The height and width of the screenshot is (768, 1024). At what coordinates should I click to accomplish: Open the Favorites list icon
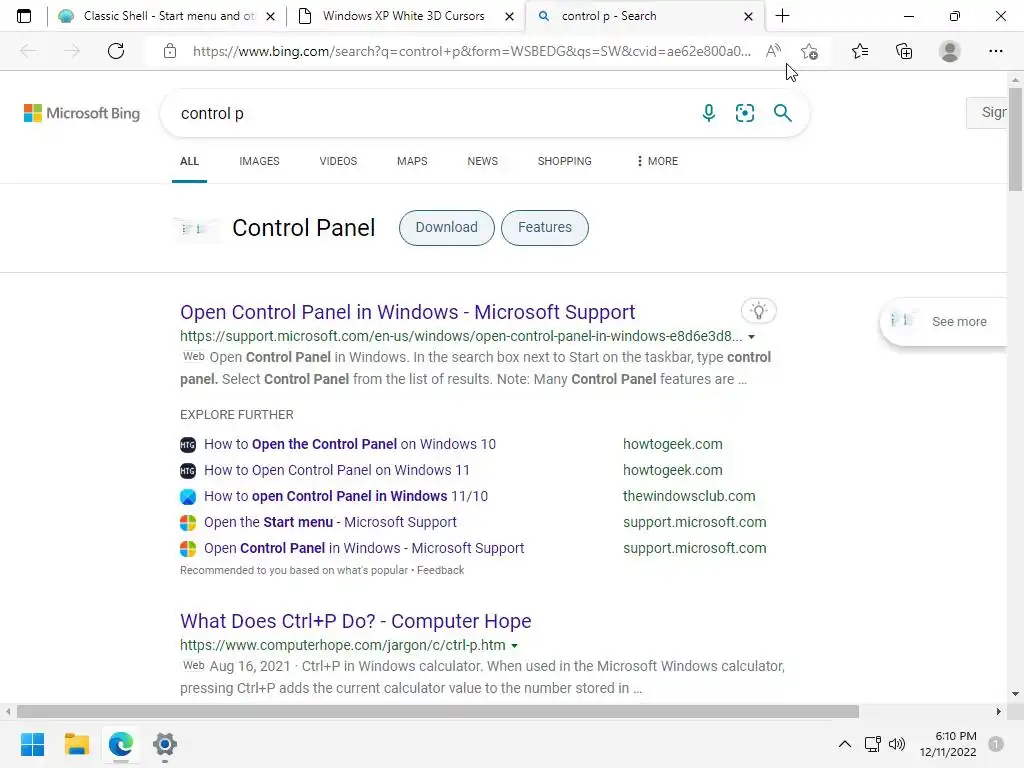[860, 51]
